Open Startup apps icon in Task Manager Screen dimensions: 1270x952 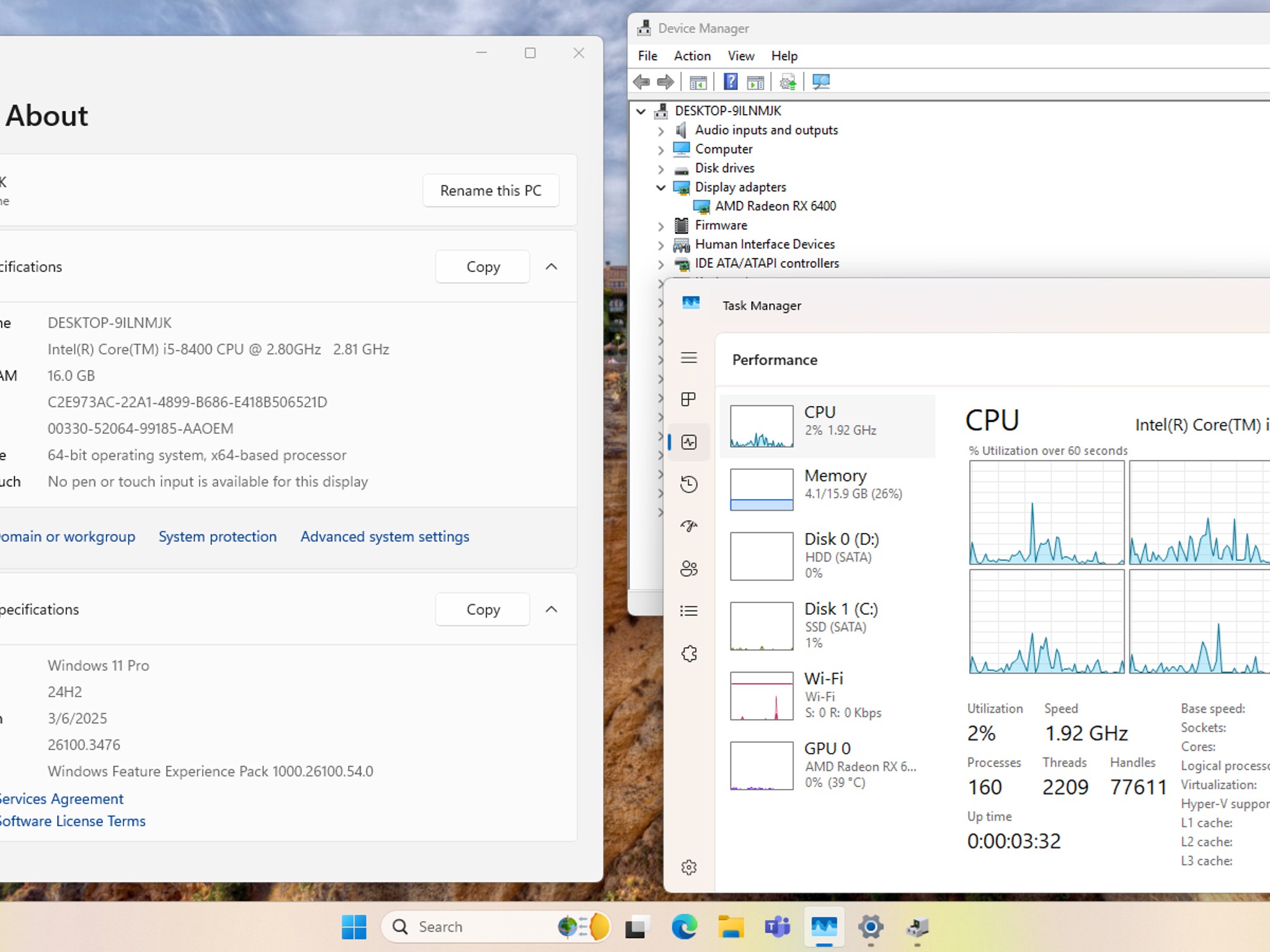click(x=689, y=526)
